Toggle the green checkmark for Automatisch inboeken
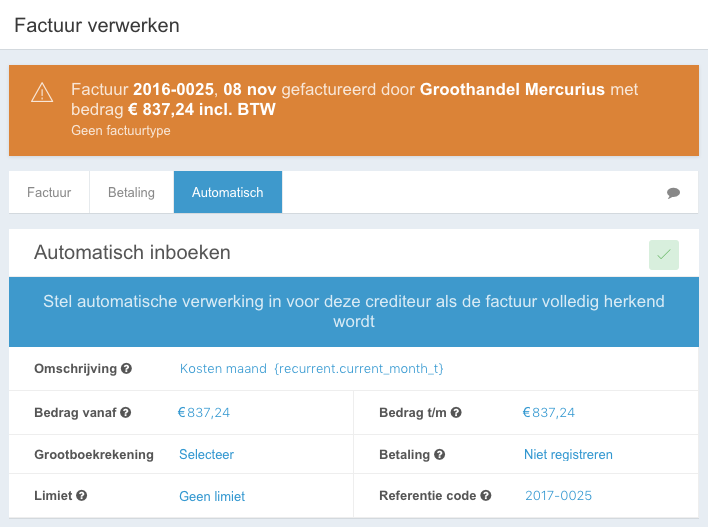The height and width of the screenshot is (527, 708). click(x=664, y=255)
